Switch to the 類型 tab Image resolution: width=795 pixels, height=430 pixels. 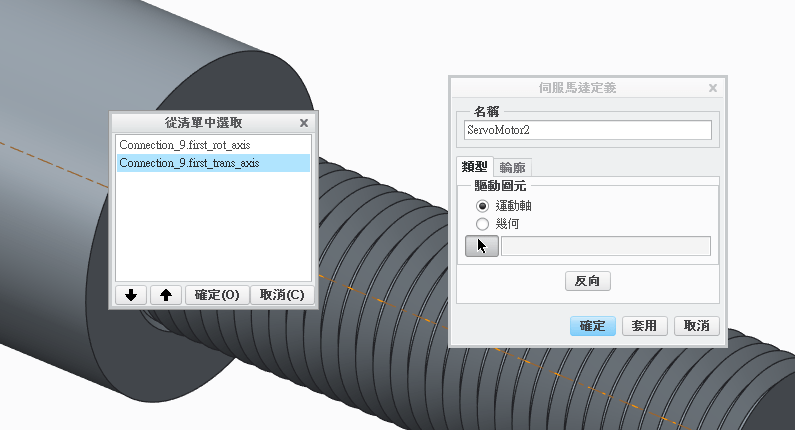click(474, 167)
